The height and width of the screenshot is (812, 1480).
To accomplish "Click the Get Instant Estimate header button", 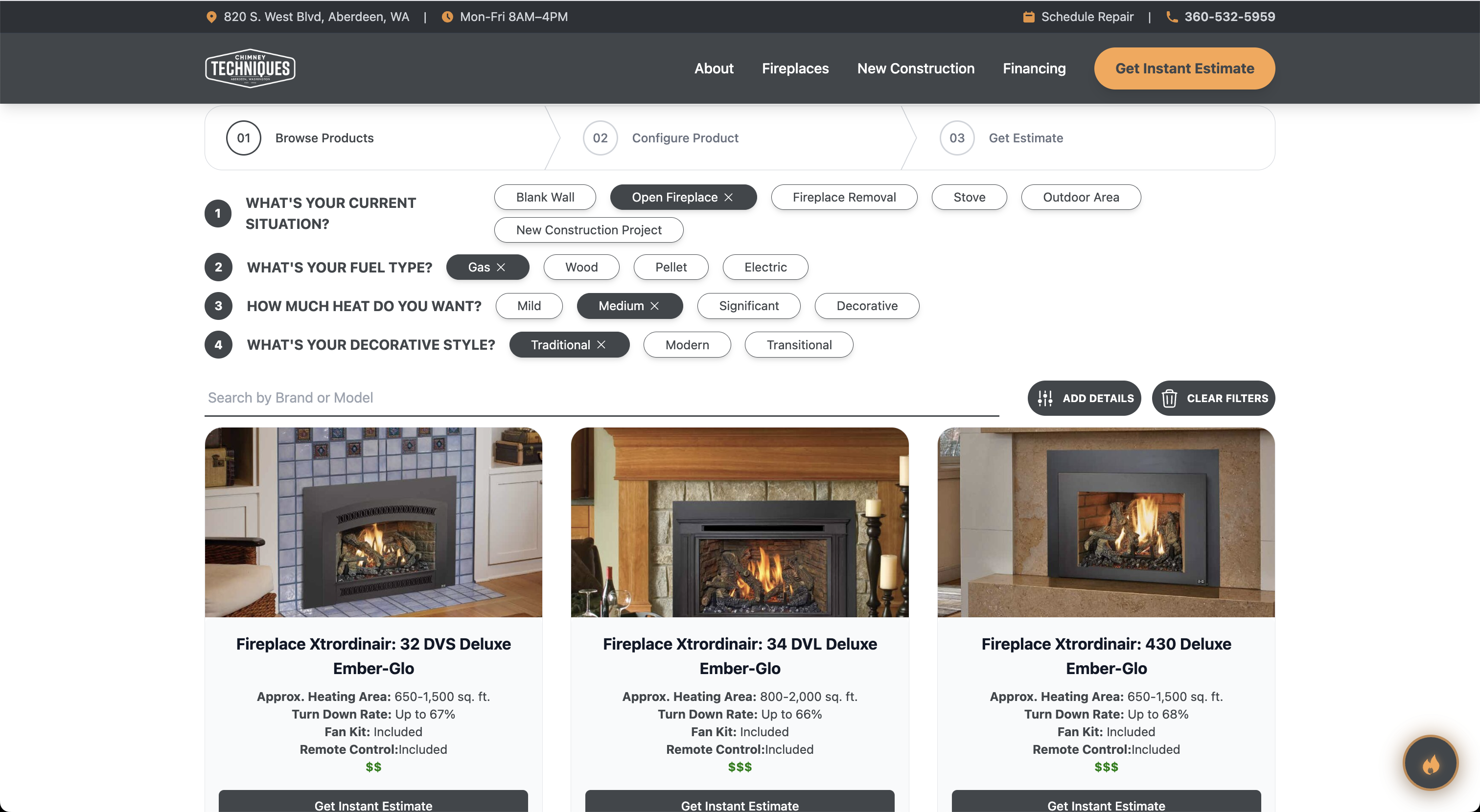I will (1185, 68).
